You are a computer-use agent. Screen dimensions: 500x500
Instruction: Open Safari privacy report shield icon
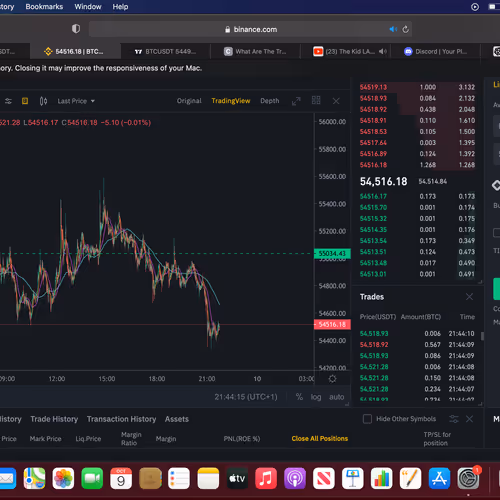(76, 29)
